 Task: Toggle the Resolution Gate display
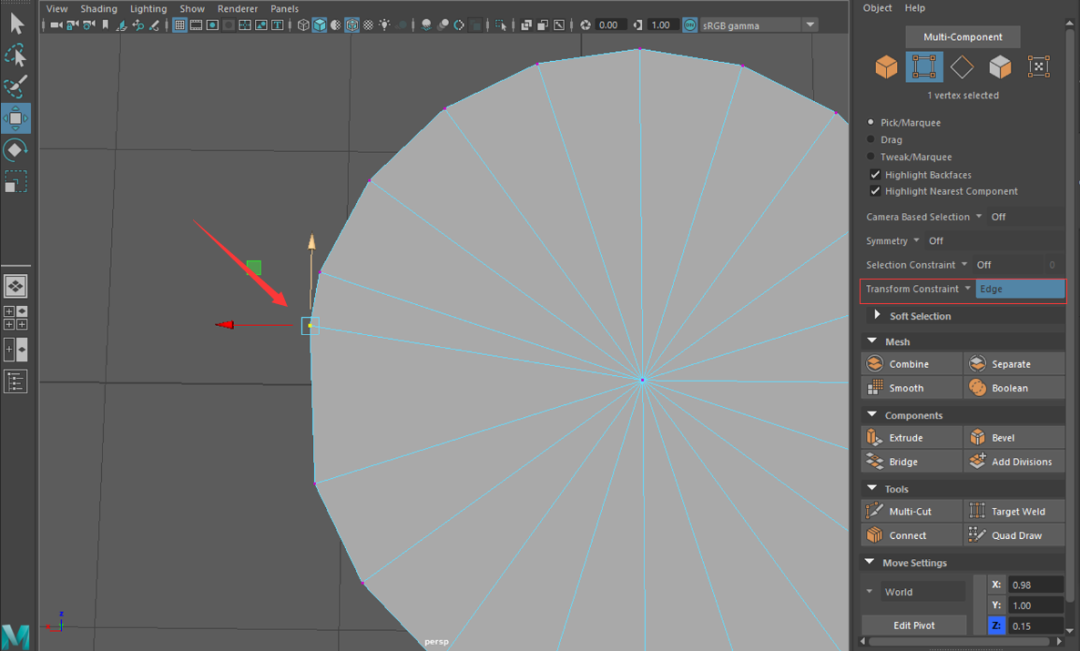coord(213,25)
